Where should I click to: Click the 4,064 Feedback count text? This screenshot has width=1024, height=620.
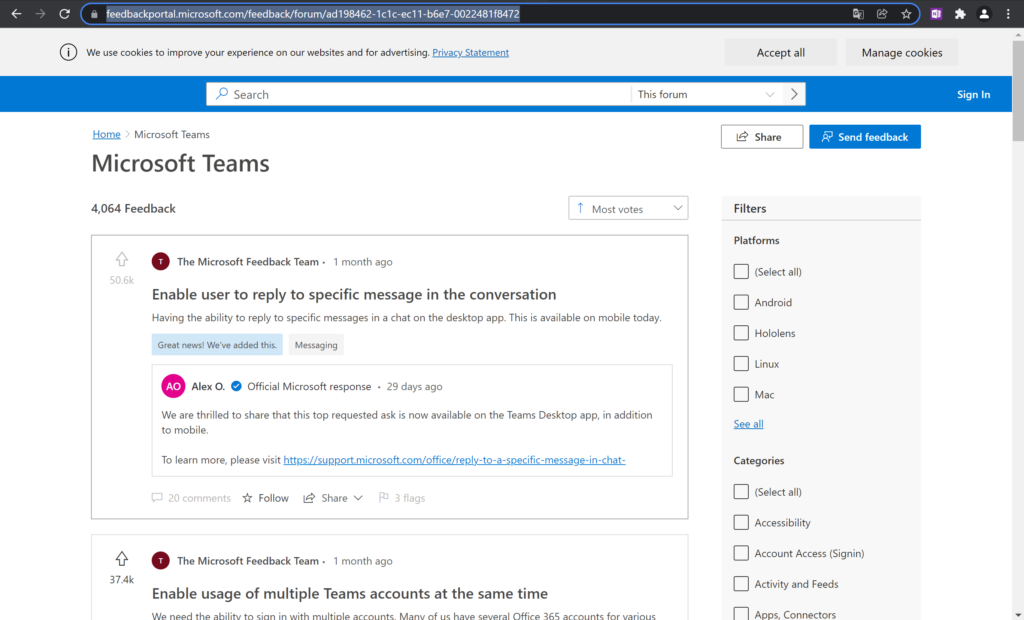(133, 208)
